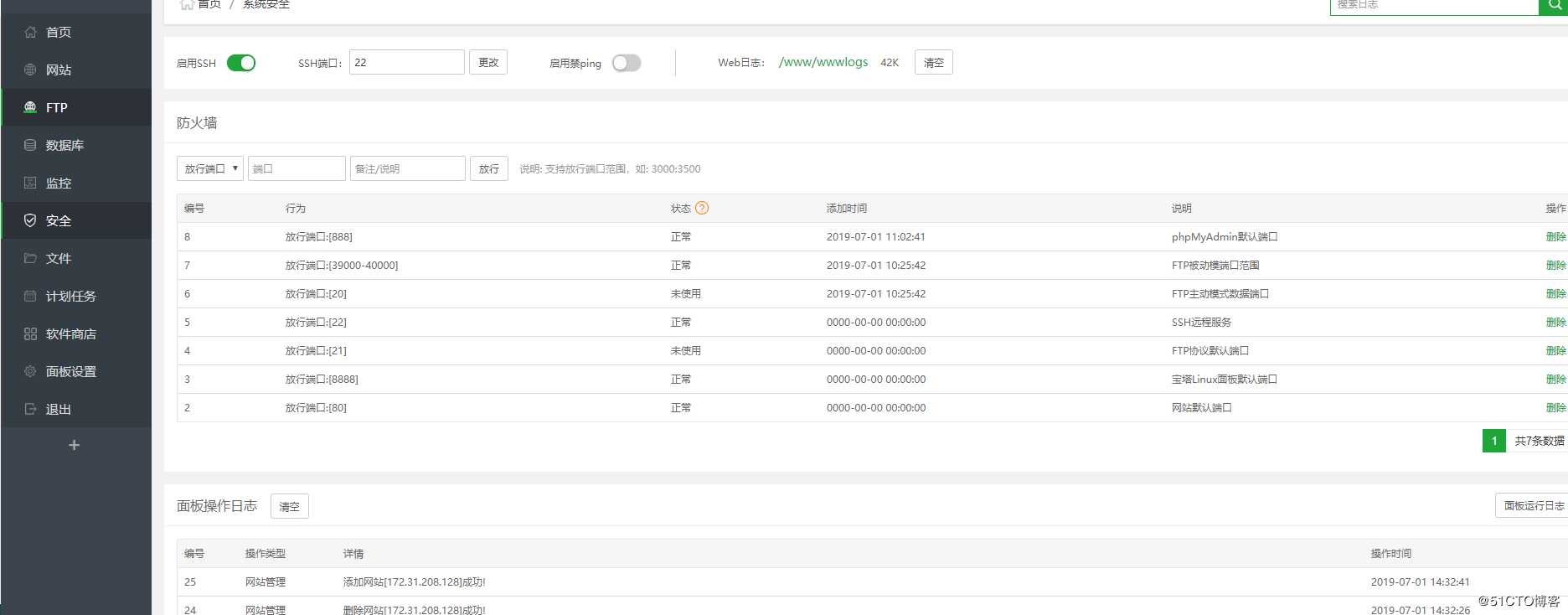Click the website globe icon in the sidebar
1568x615 pixels.
(x=30, y=70)
